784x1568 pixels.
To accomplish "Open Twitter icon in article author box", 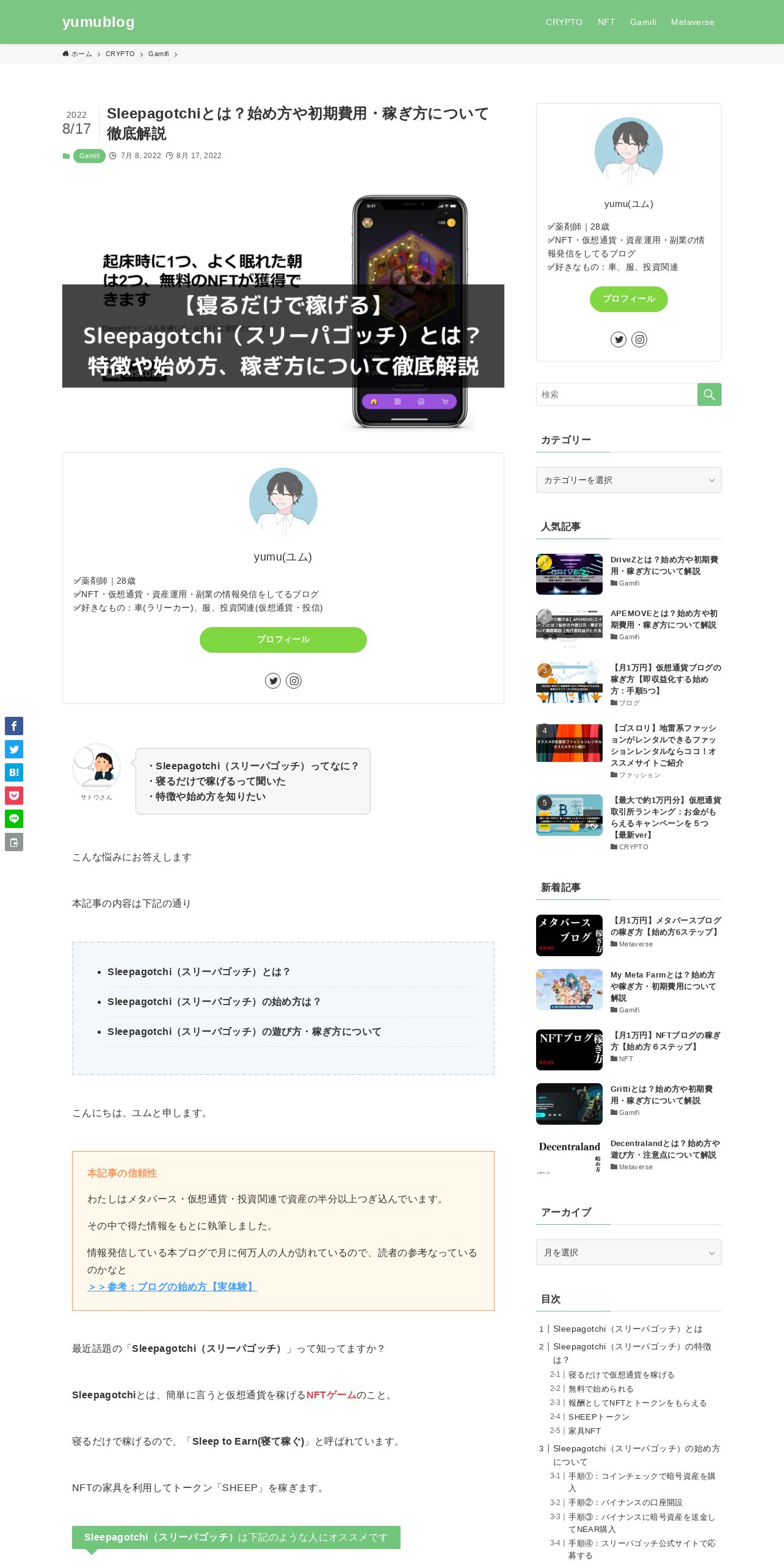I will click(273, 681).
